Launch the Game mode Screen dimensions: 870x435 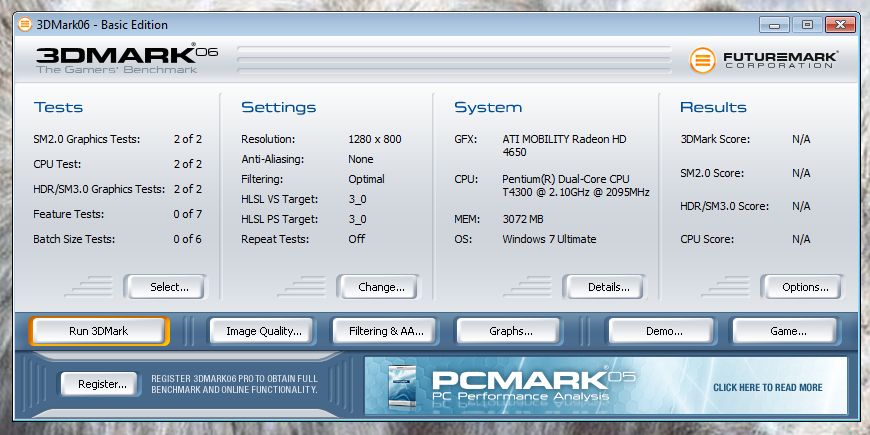[785, 331]
